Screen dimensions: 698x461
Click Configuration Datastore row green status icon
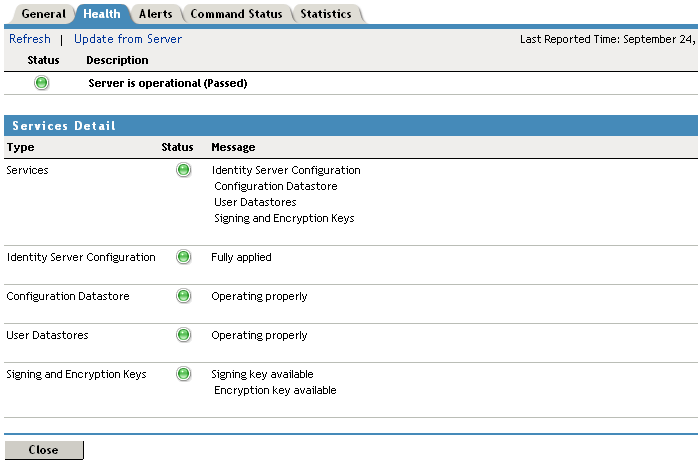pos(183,296)
